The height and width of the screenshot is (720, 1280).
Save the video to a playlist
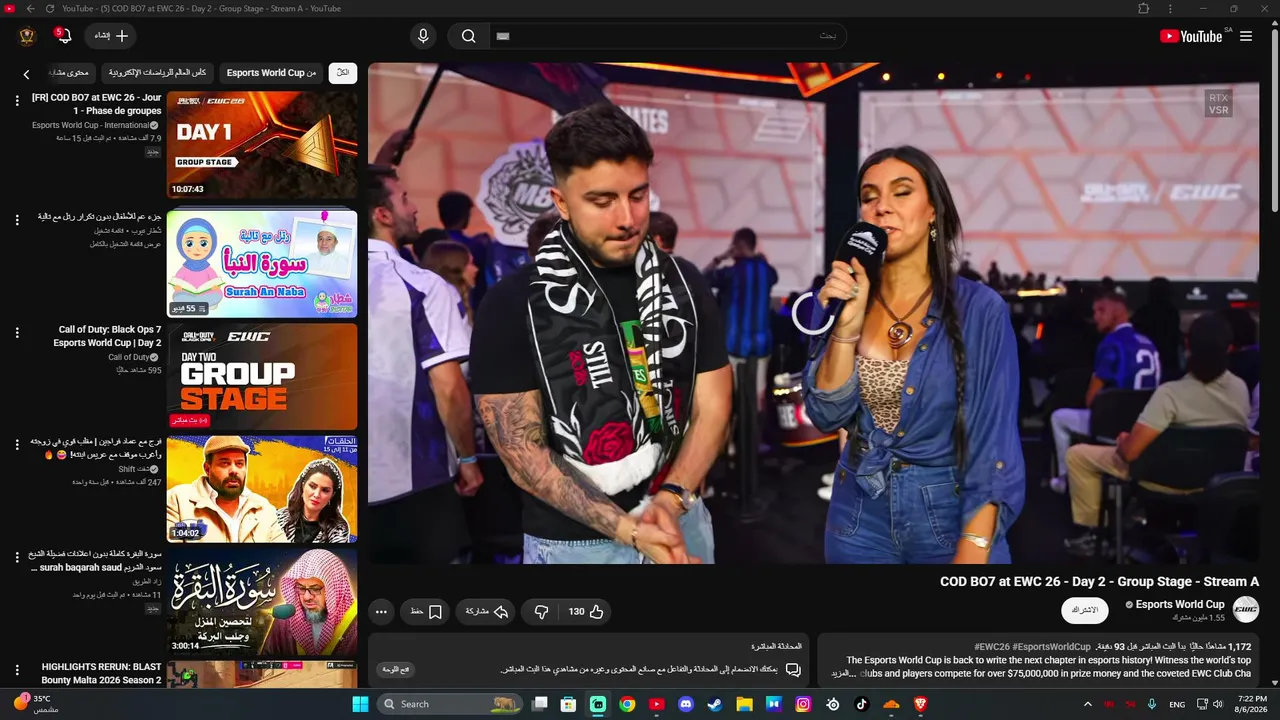tap(426, 612)
